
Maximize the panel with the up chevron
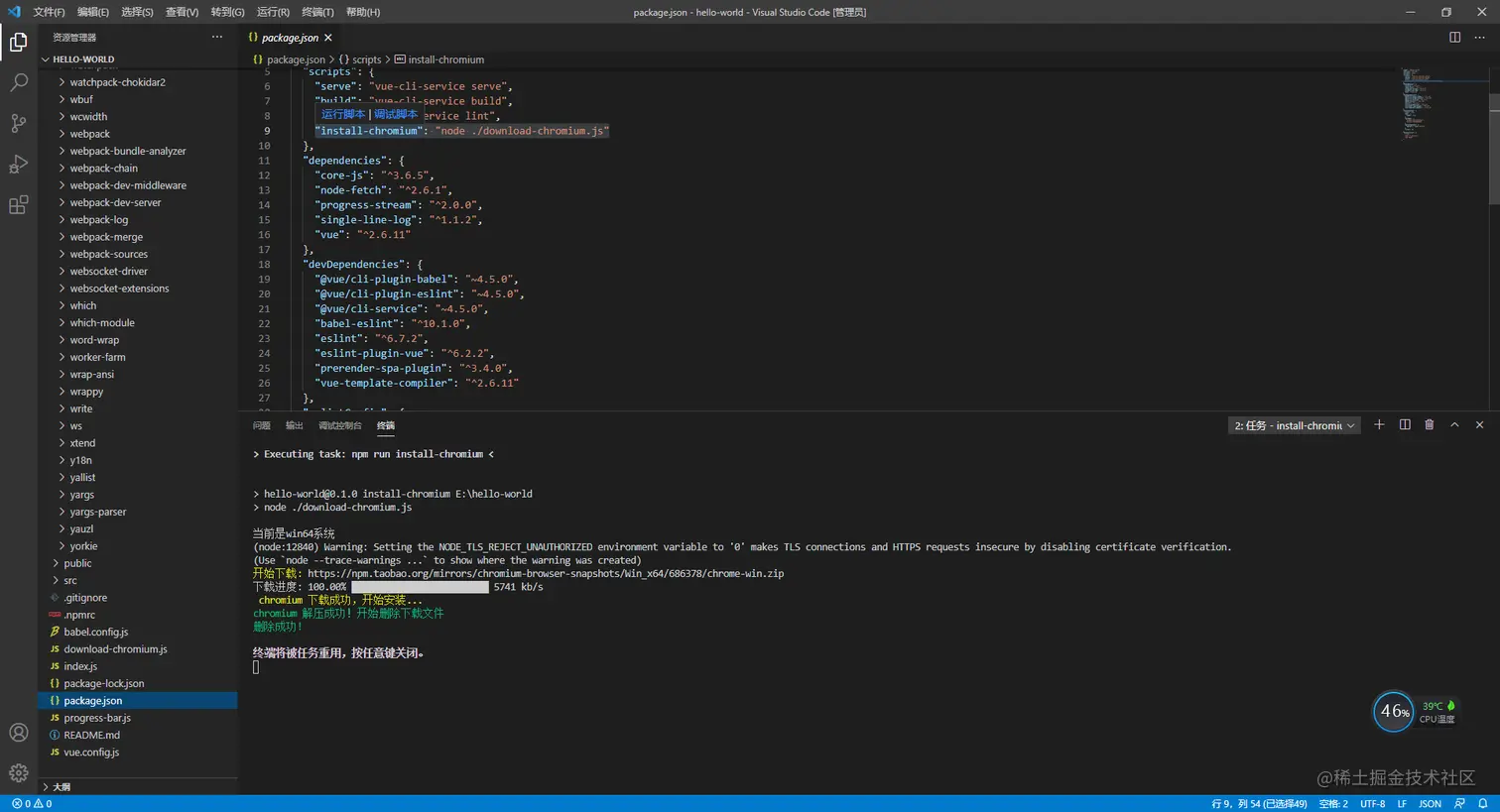(x=1454, y=425)
